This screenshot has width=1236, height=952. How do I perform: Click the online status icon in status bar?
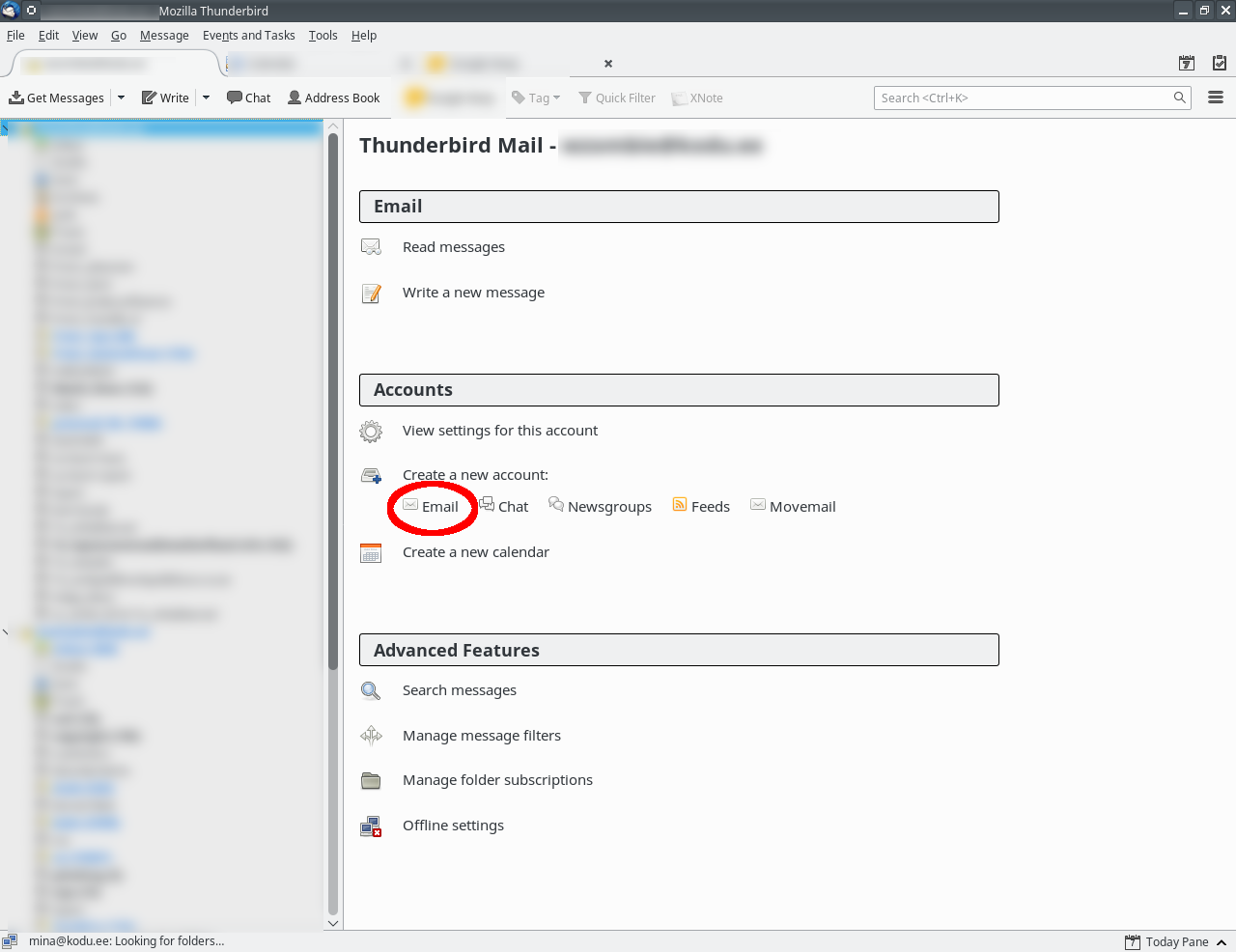click(x=10, y=941)
